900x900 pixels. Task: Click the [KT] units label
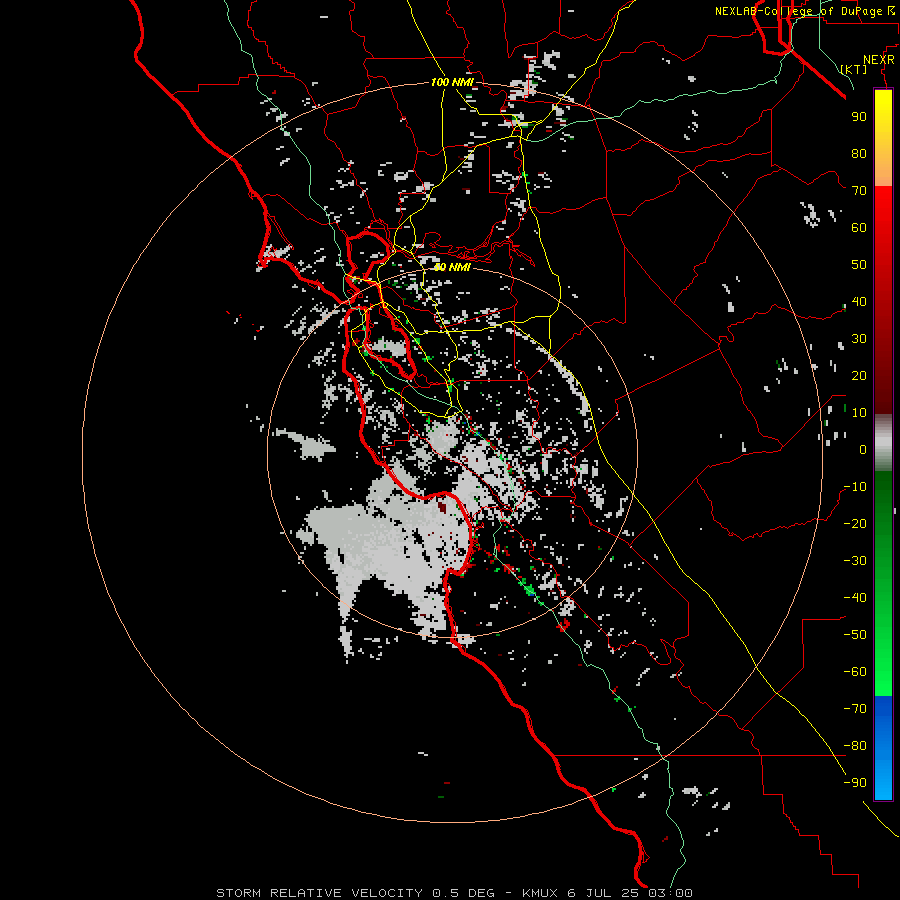(x=854, y=69)
